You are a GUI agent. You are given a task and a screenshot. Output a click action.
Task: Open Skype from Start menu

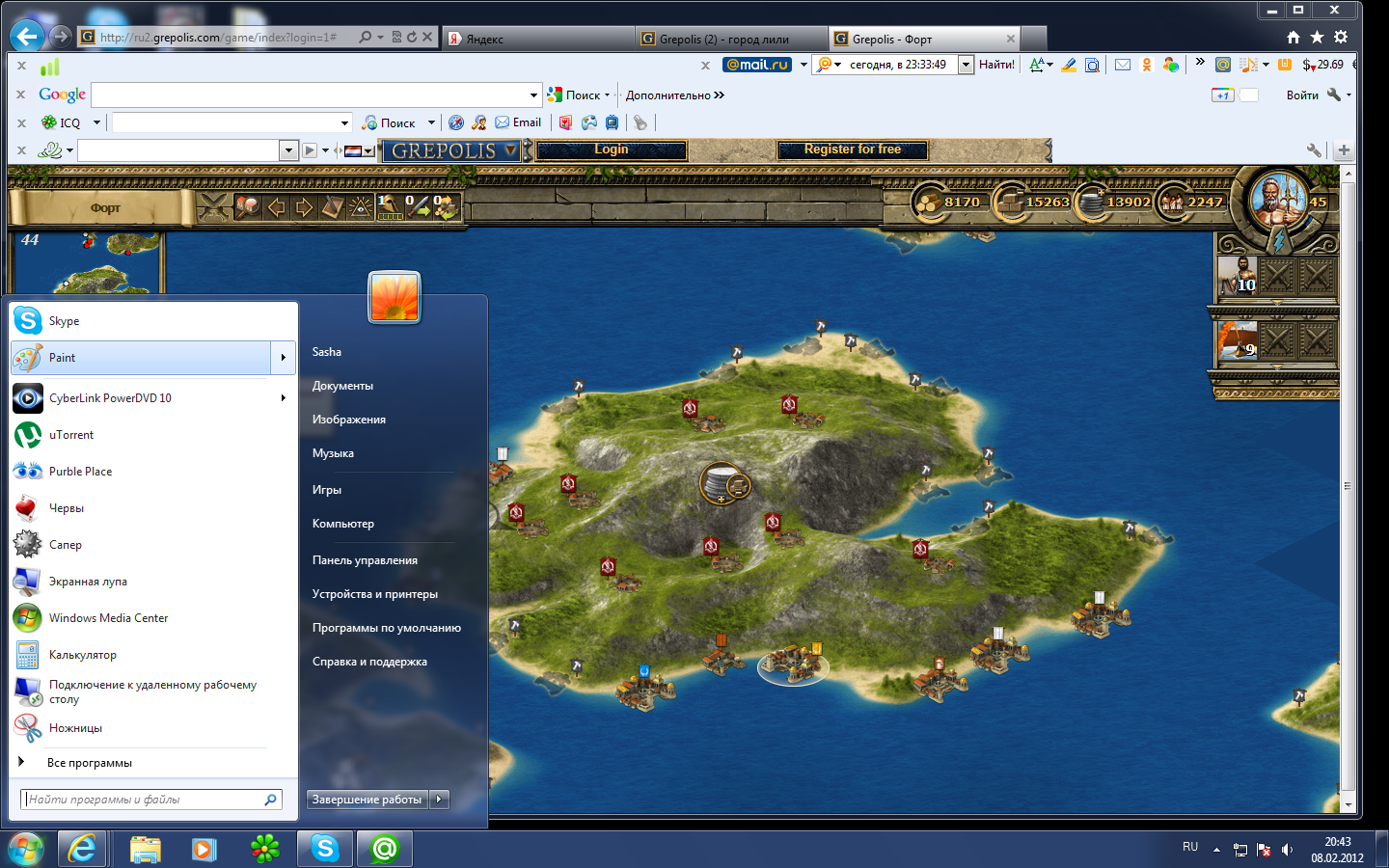click(153, 321)
